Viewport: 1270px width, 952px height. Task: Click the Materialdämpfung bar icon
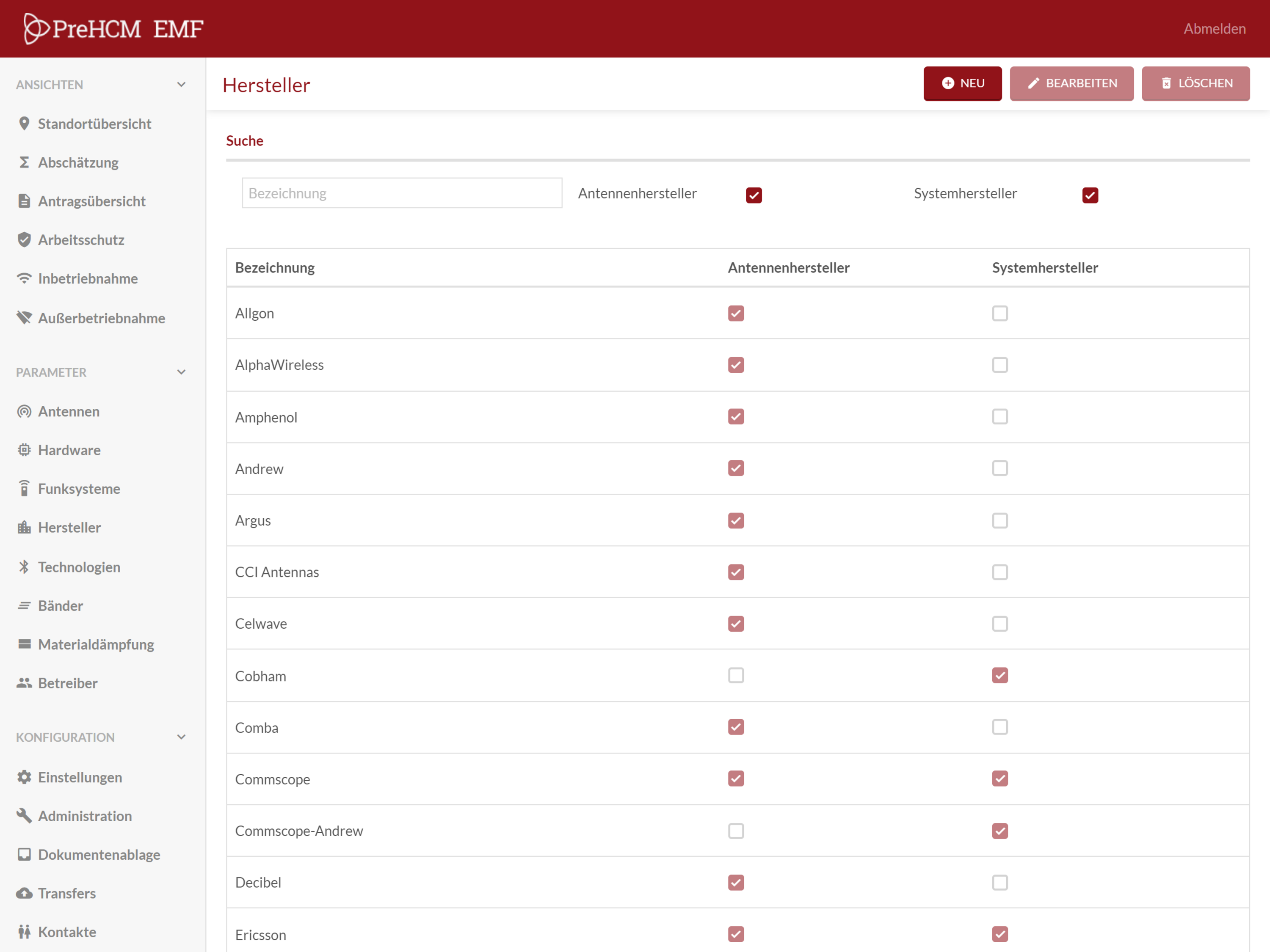(x=24, y=644)
